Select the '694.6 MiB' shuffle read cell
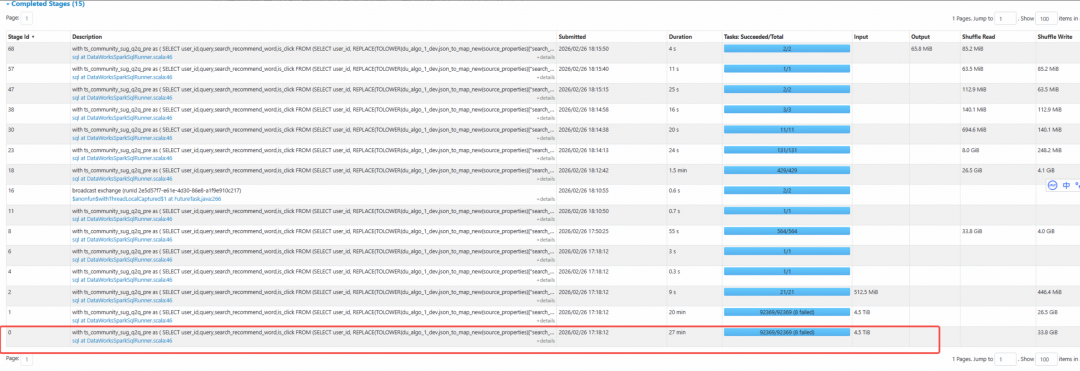 (975, 129)
